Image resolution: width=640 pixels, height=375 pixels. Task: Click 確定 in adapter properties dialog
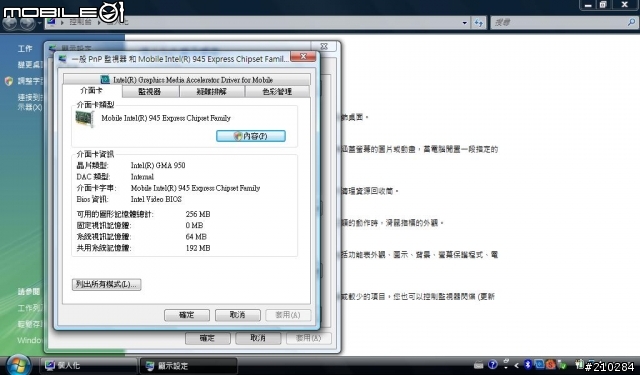187,315
